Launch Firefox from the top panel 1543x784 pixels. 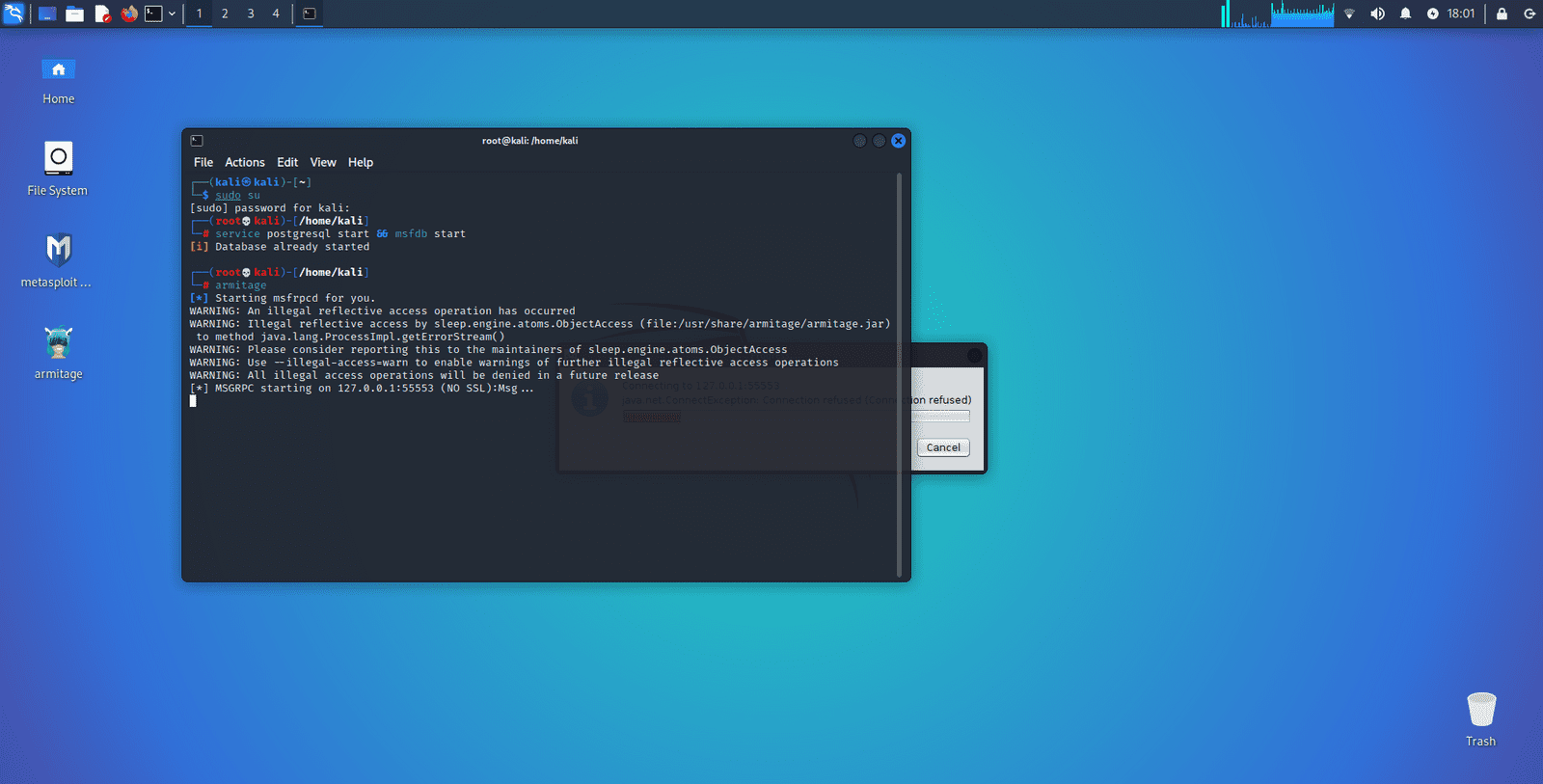pos(129,14)
